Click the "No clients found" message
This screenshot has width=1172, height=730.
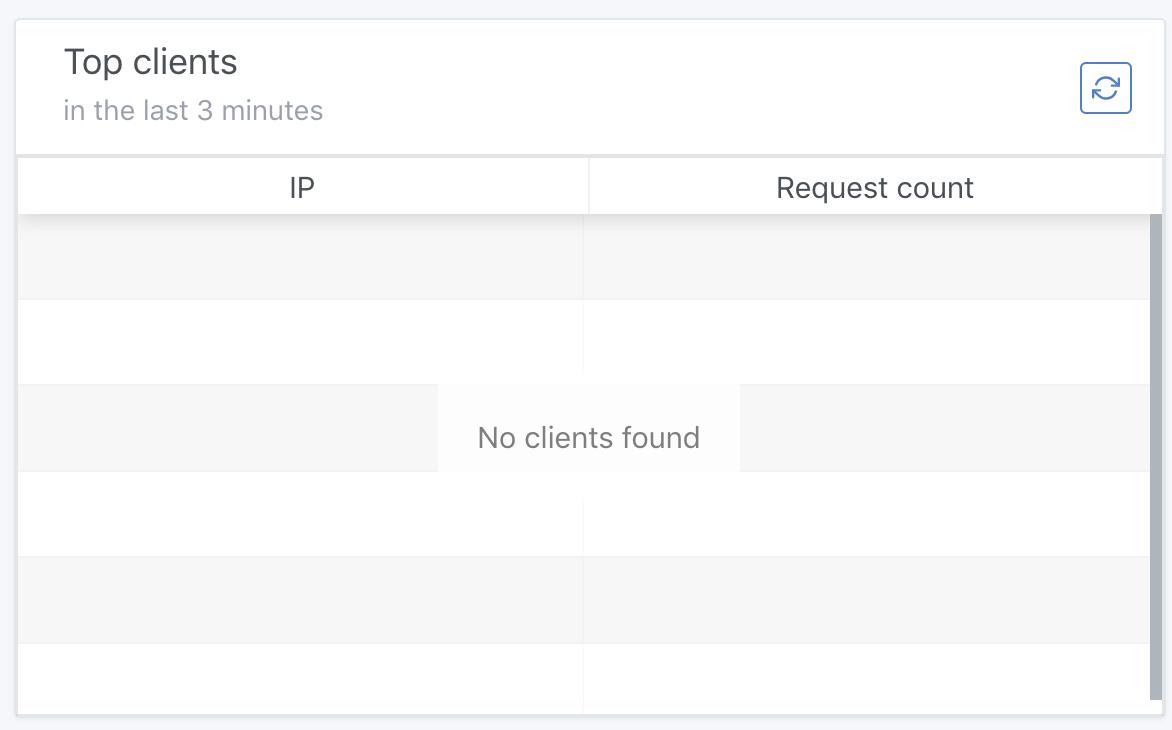(589, 437)
